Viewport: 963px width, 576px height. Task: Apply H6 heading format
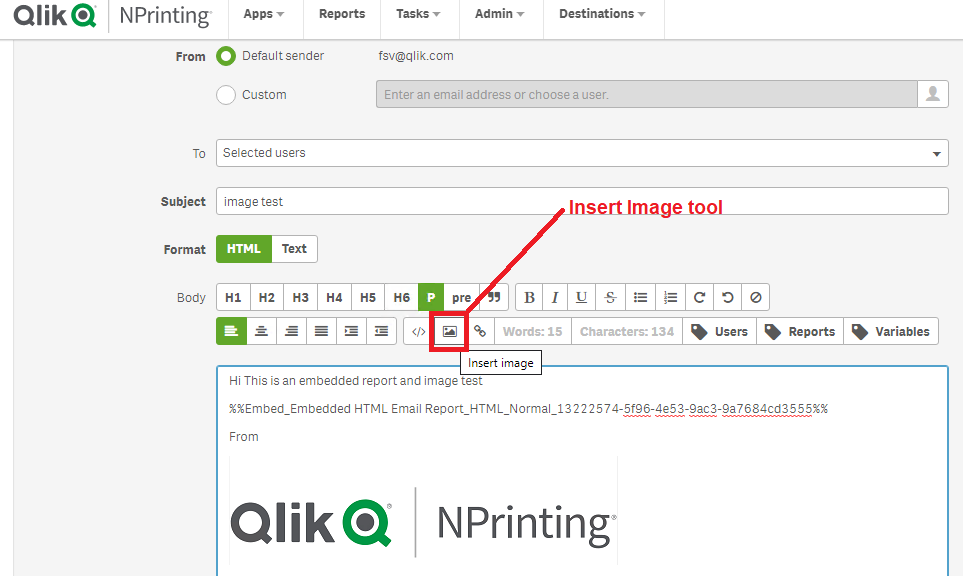[x=402, y=297]
